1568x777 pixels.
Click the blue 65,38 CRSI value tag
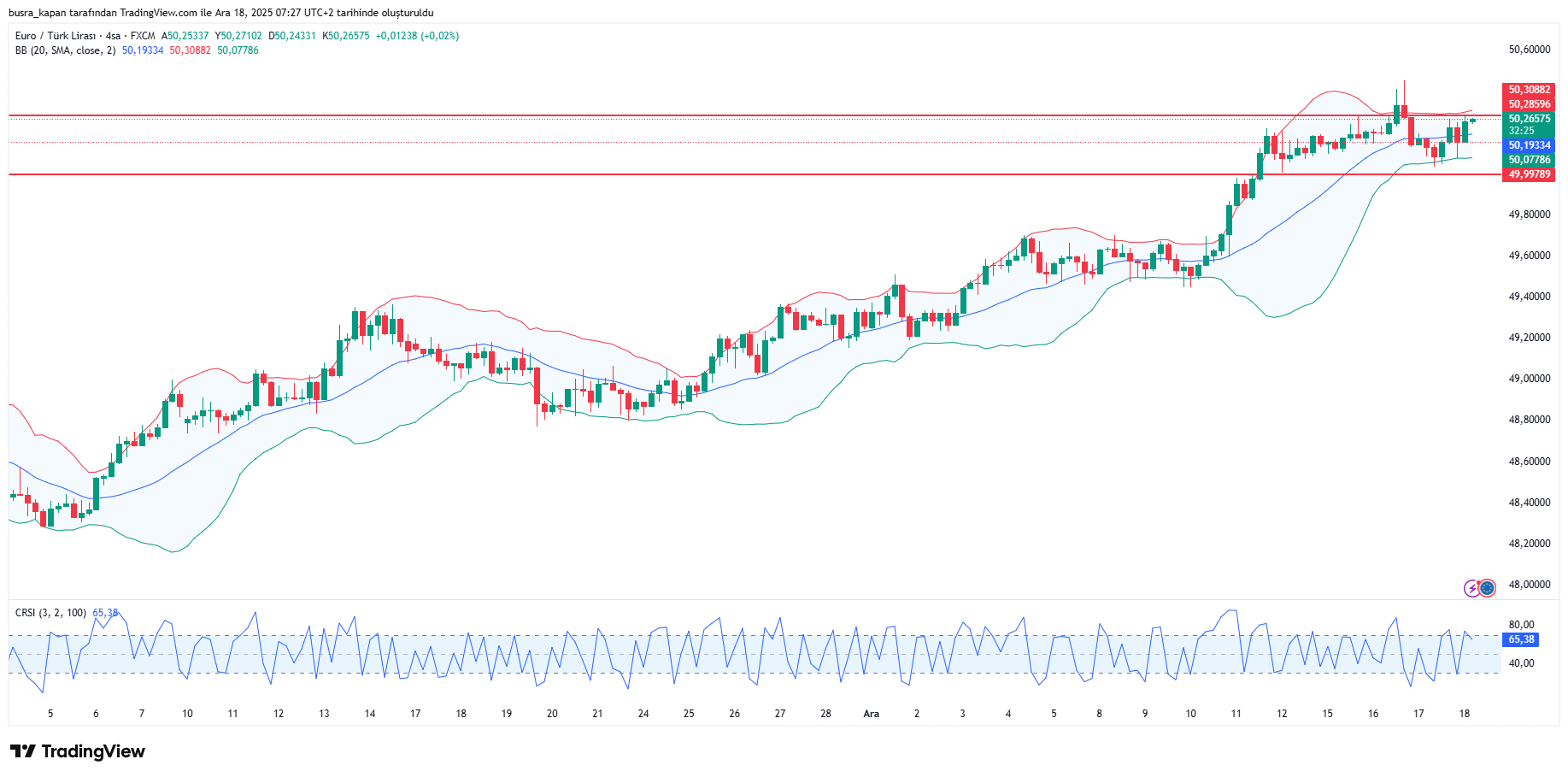(1520, 639)
